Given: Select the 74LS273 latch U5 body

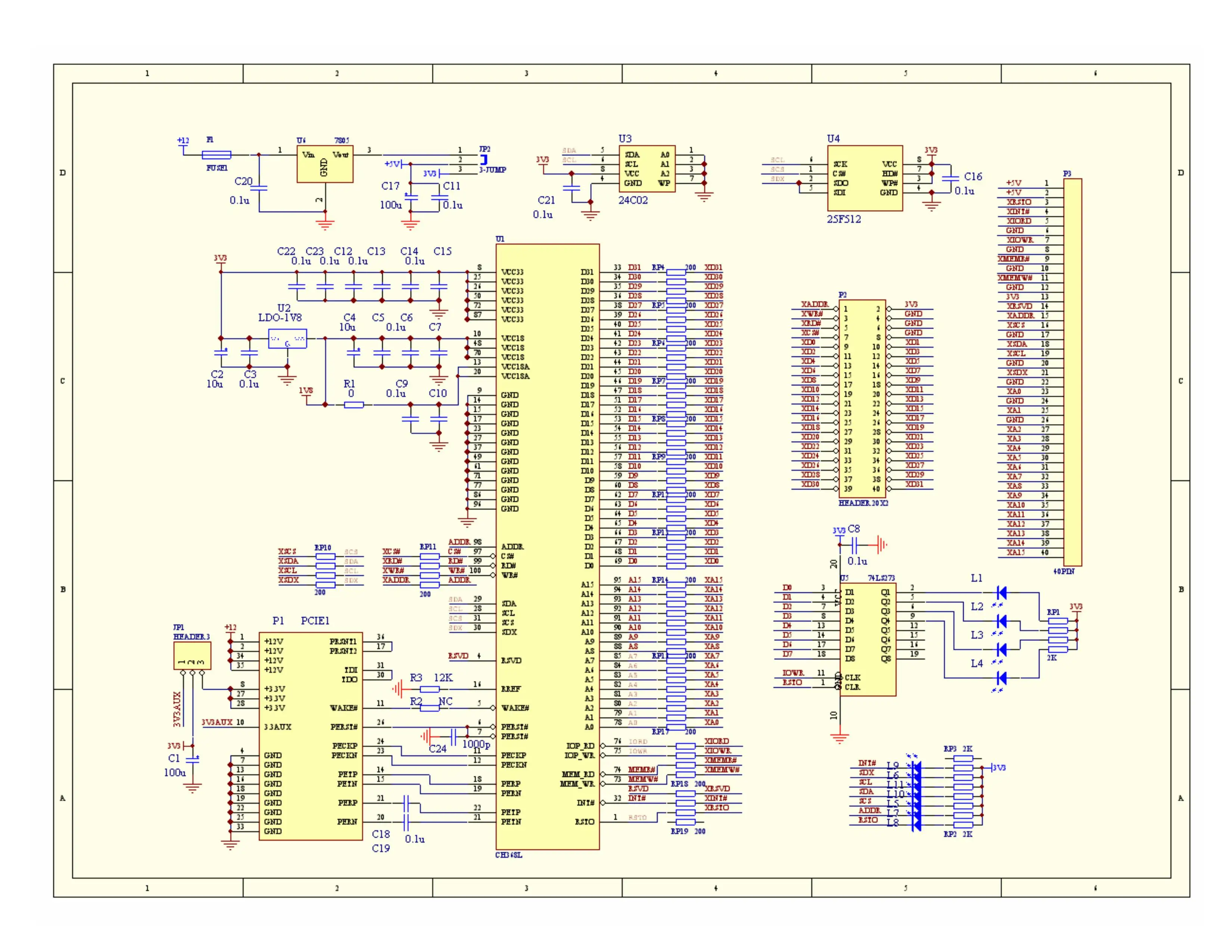Looking at the screenshot, I should (868, 640).
